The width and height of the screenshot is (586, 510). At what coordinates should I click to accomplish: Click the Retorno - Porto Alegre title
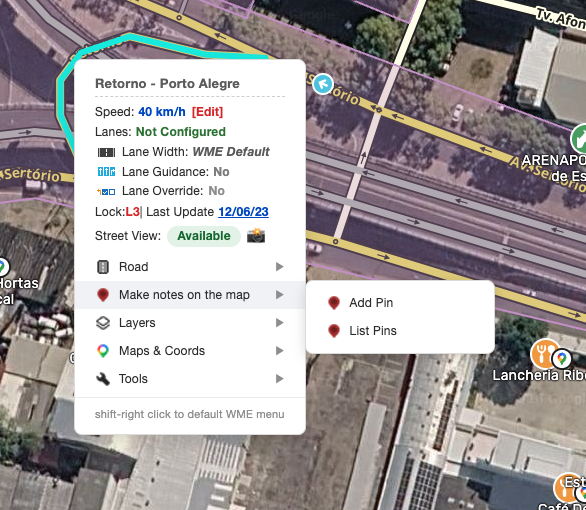[x=167, y=83]
